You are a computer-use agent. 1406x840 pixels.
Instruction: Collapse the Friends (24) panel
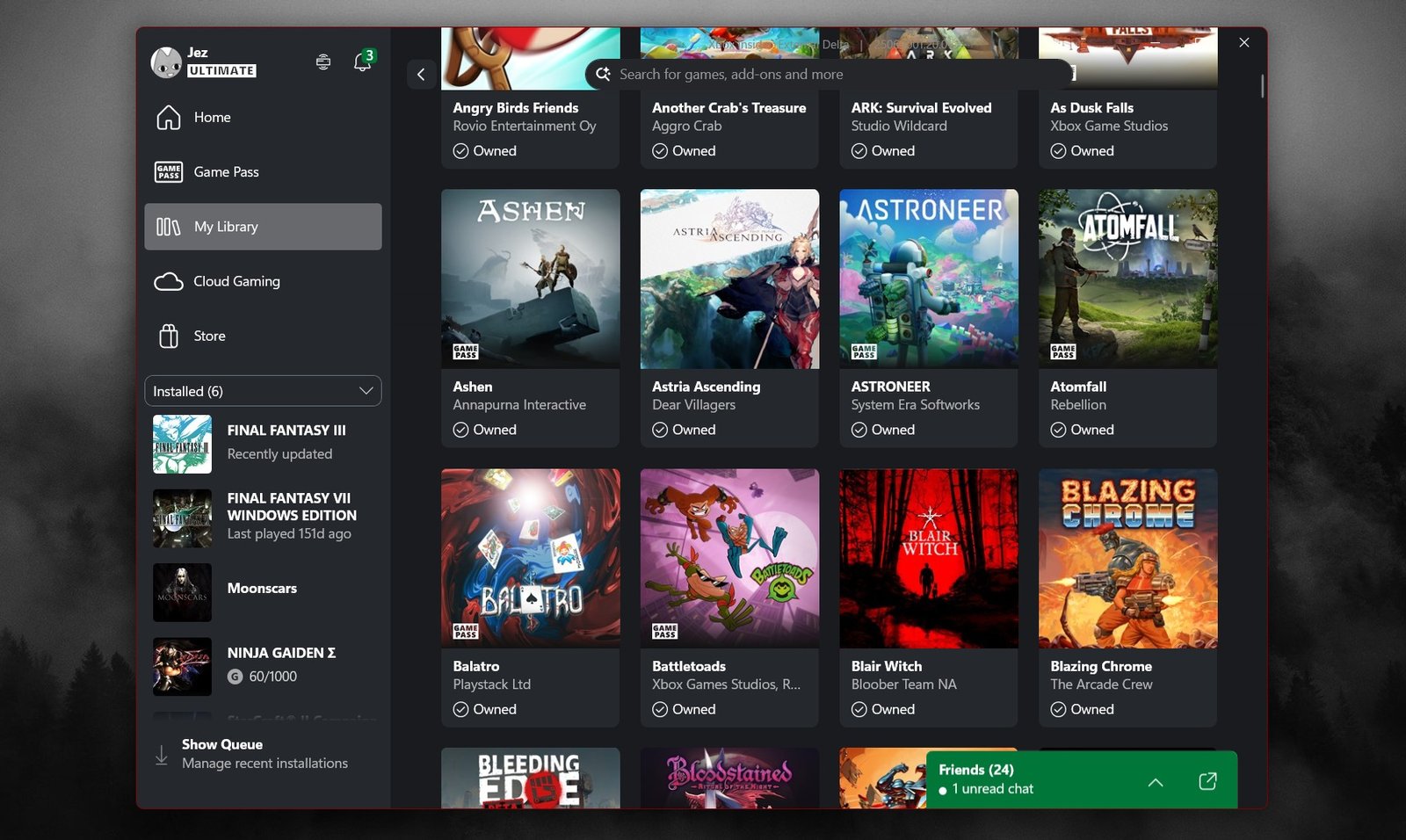click(x=1156, y=782)
